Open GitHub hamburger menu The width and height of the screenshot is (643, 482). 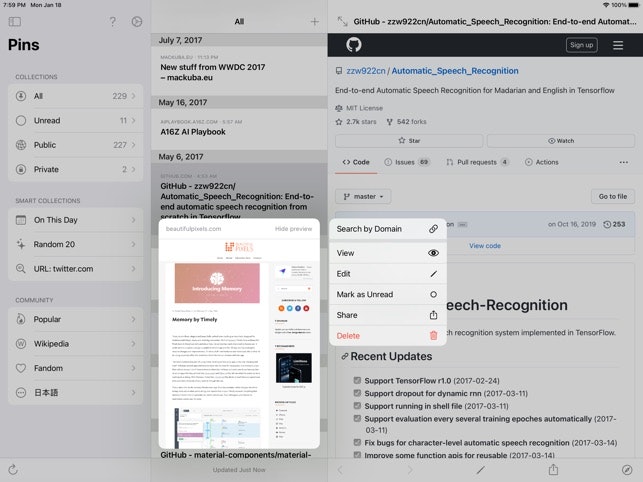[x=618, y=45]
